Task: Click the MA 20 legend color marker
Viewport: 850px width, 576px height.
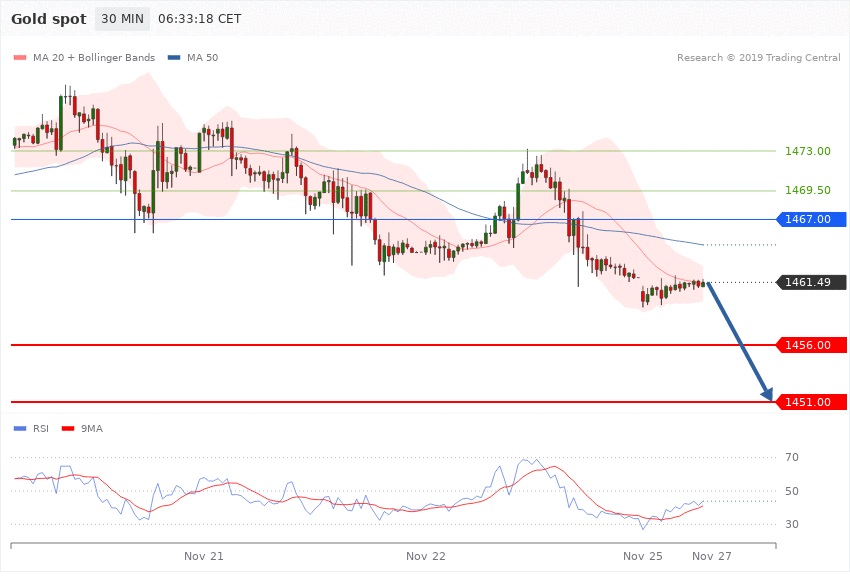Action: click(x=19, y=58)
